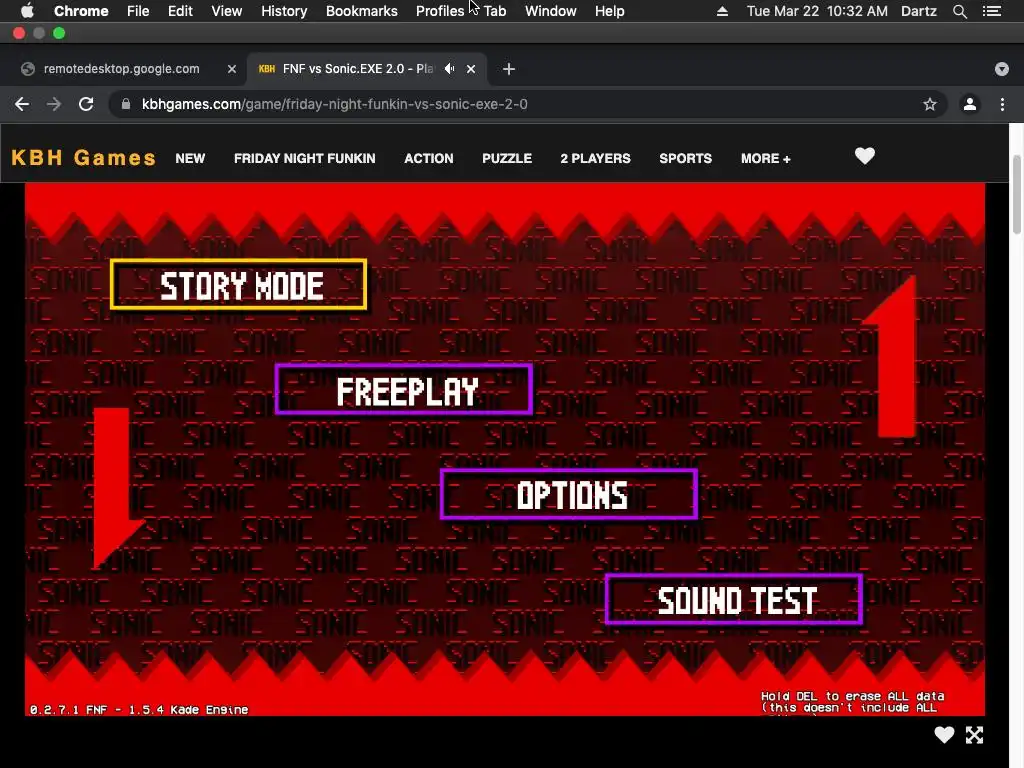This screenshot has height=768, width=1024.
Task: Open the Chrome menu
Action: (x=81, y=11)
